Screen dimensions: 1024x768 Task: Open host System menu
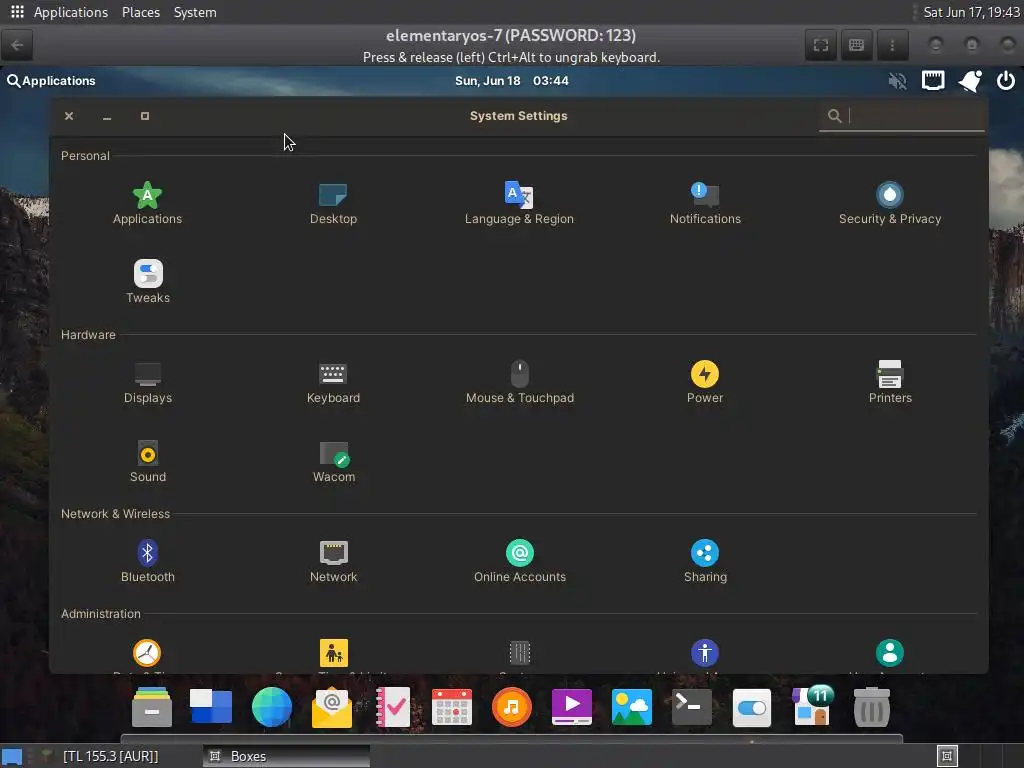pyautogui.click(x=195, y=12)
